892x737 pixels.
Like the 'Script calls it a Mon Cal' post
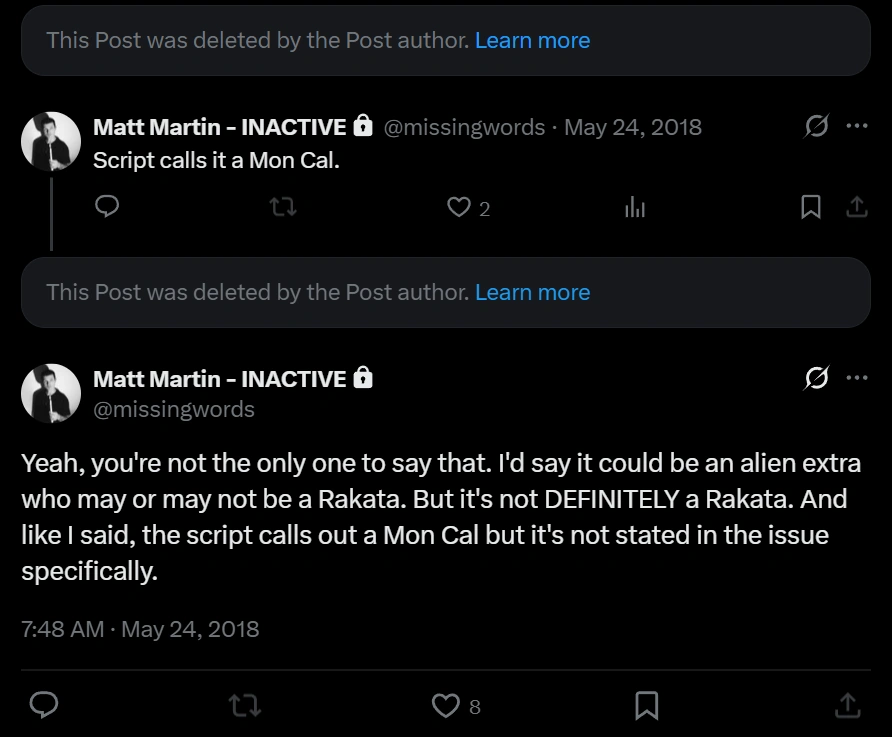(x=459, y=207)
